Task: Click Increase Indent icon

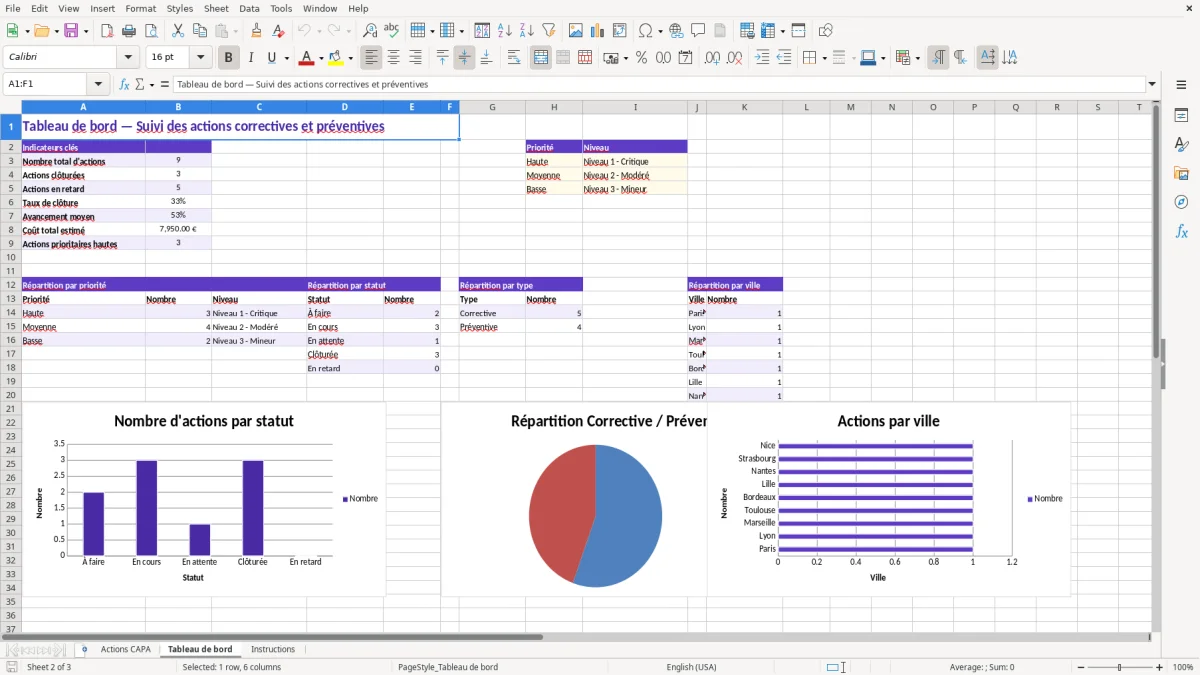Action: 762,58
